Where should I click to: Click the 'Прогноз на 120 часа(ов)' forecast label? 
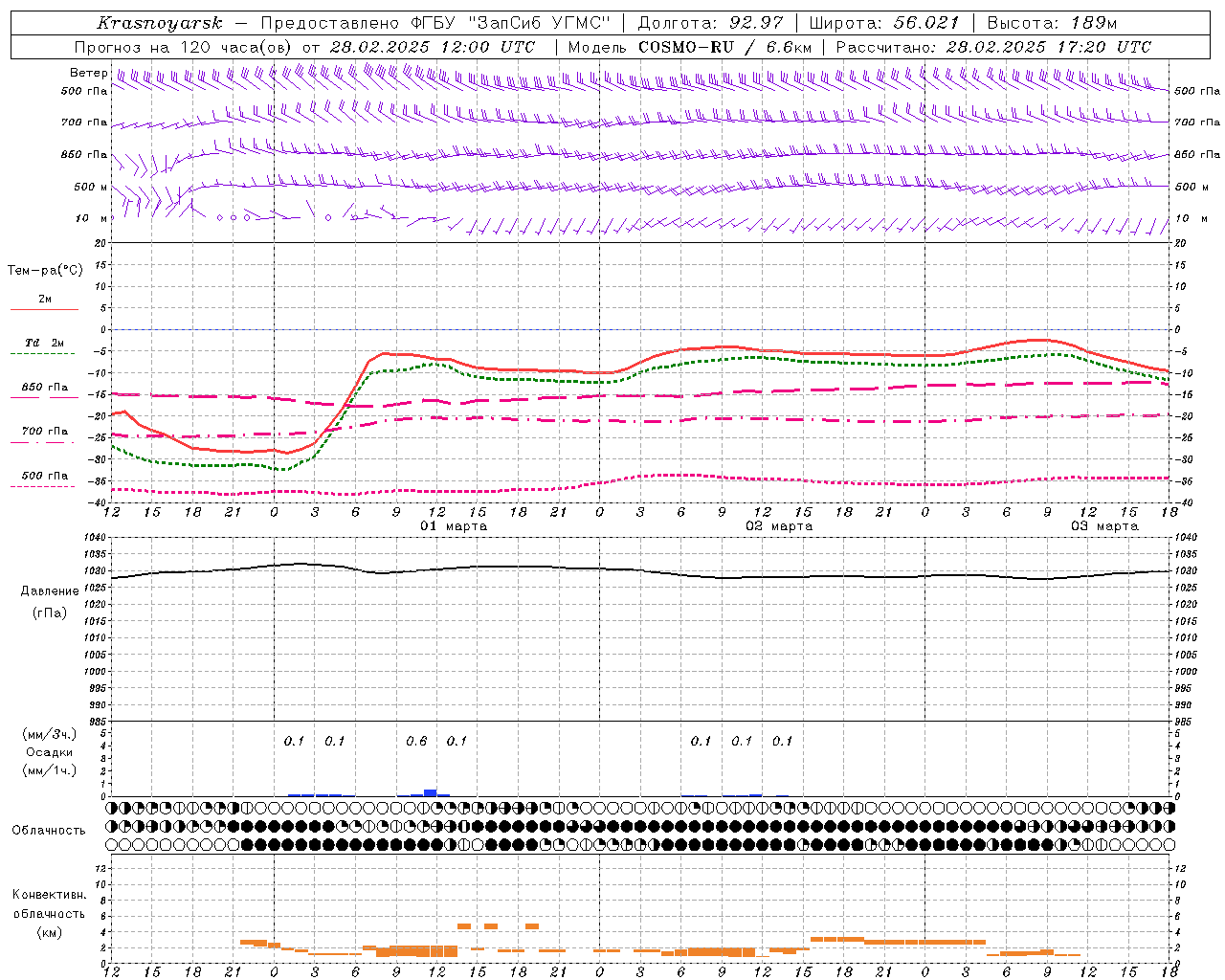tap(184, 47)
